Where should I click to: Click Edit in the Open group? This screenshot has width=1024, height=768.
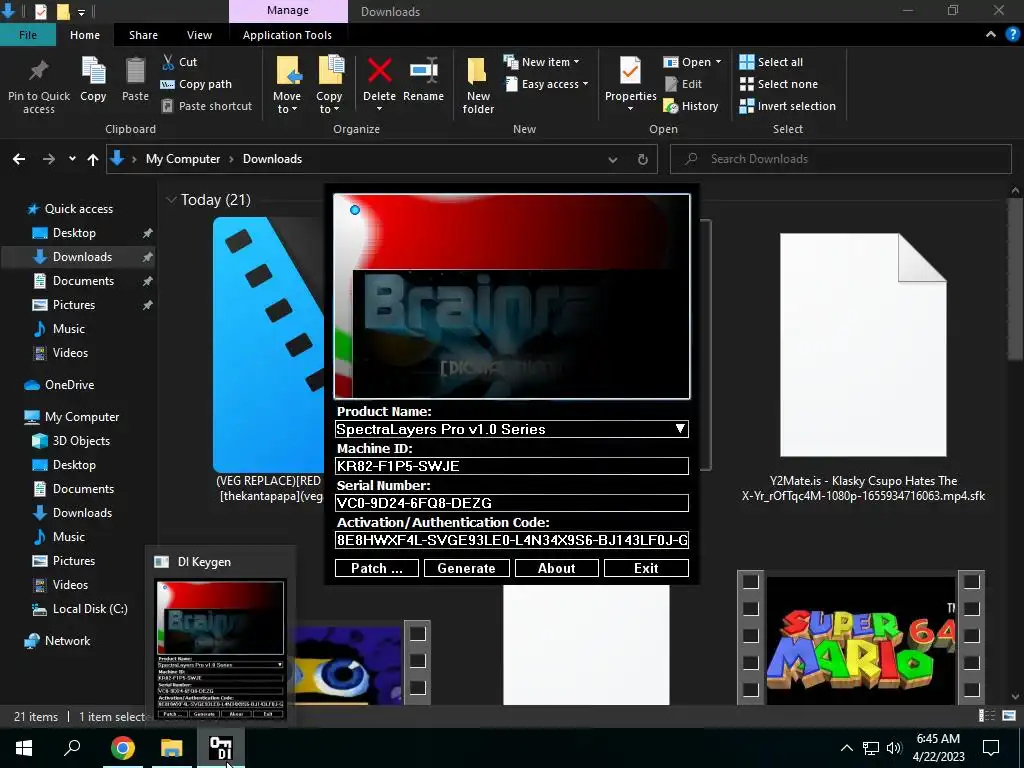pos(683,84)
